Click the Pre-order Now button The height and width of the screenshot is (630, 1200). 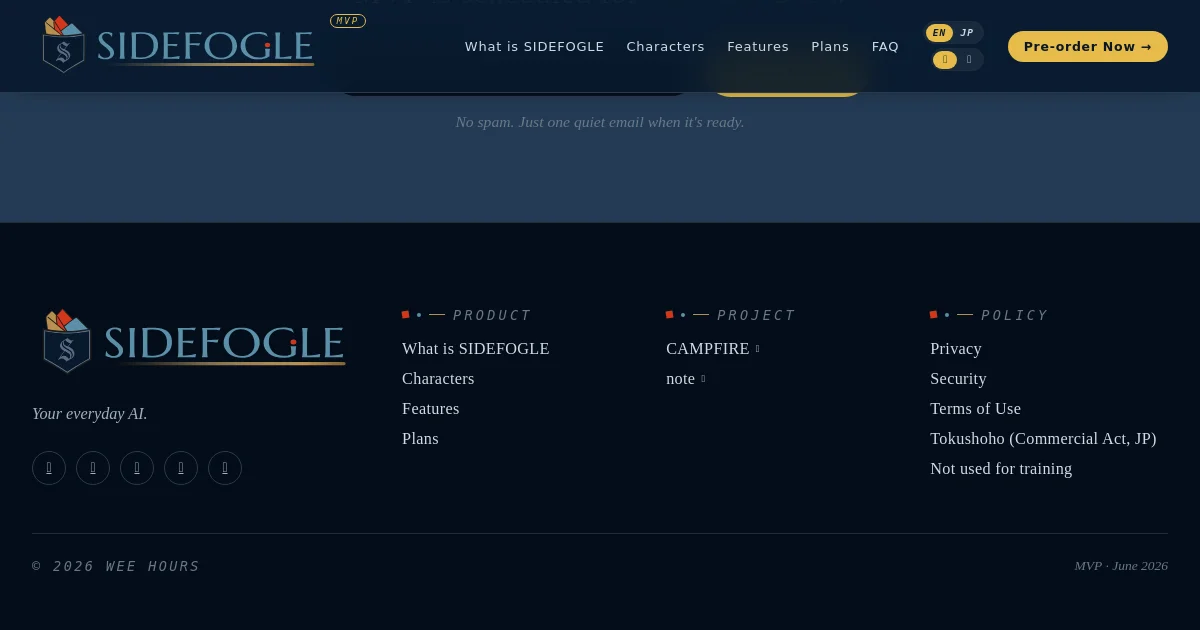tap(1088, 47)
